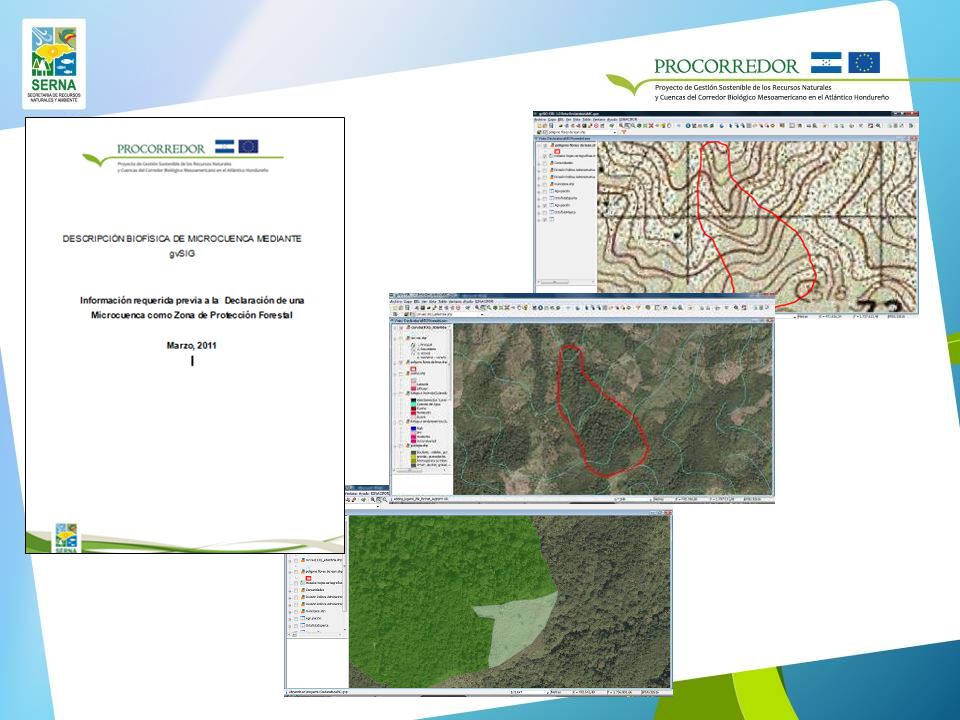Click 'Marzo, 2011' text on document cover
Viewport: 960px width, 720px height.
pos(192,345)
